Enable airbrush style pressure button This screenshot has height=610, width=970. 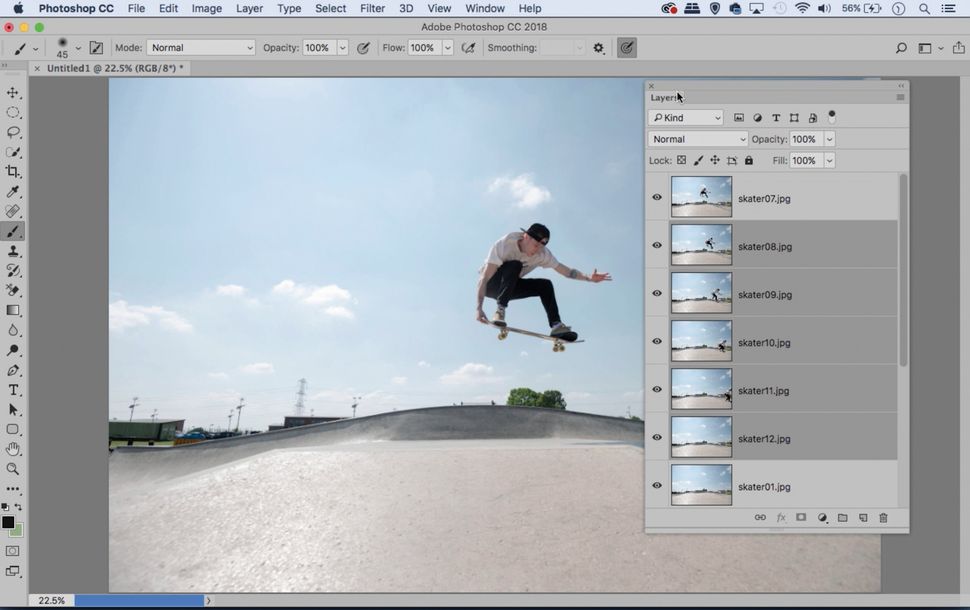[468, 47]
